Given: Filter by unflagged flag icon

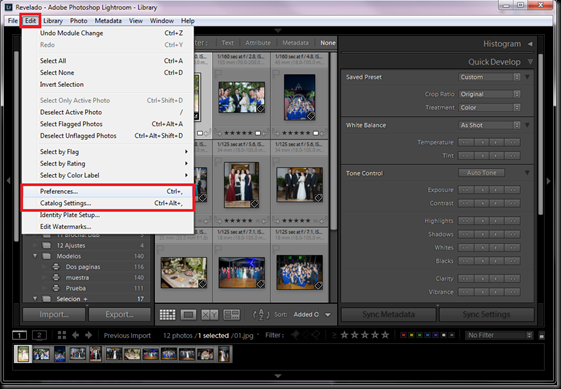Looking at the screenshot, I should [x=306, y=335].
